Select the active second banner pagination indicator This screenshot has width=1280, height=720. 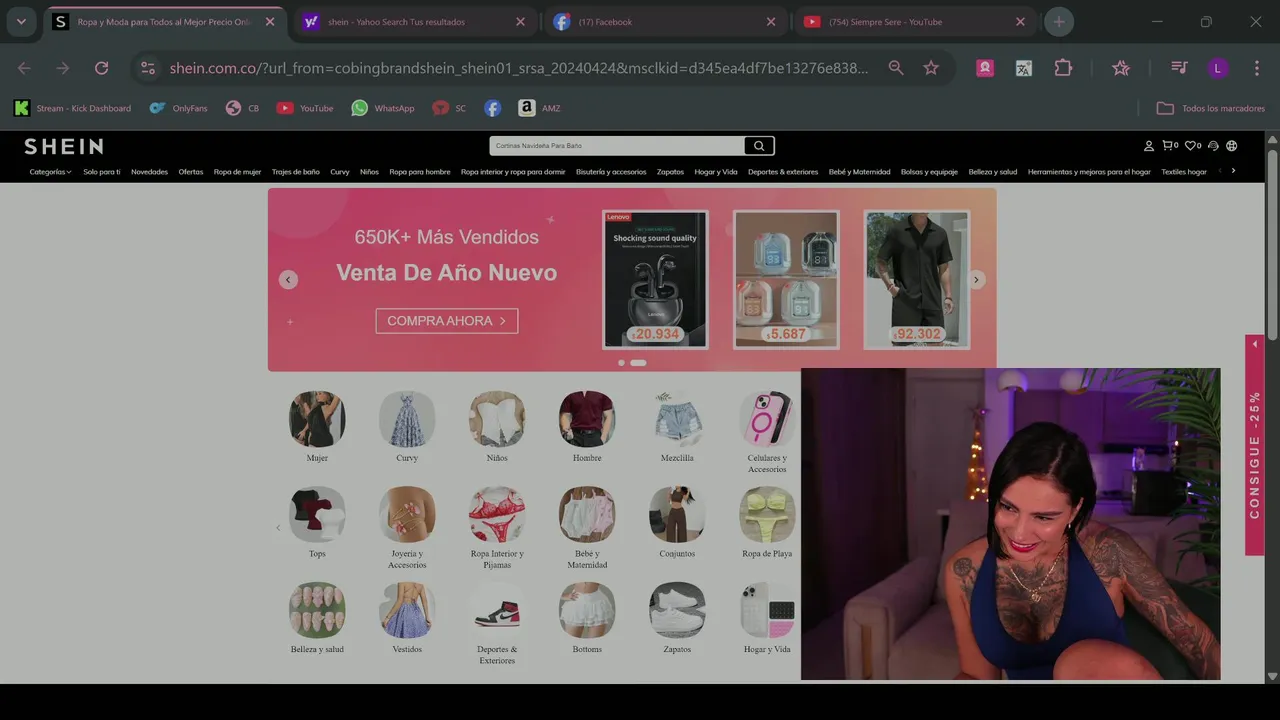(x=638, y=363)
